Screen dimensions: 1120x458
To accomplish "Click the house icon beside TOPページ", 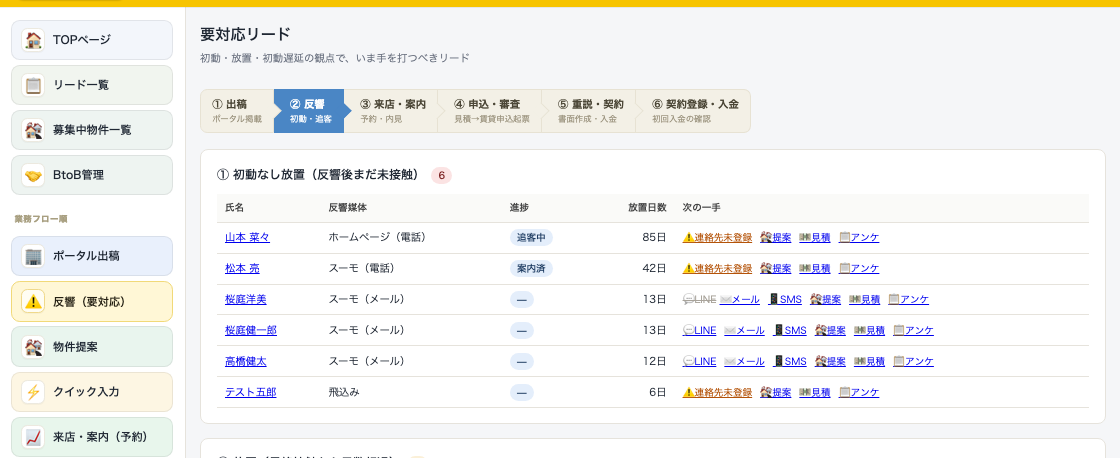I will (33, 40).
